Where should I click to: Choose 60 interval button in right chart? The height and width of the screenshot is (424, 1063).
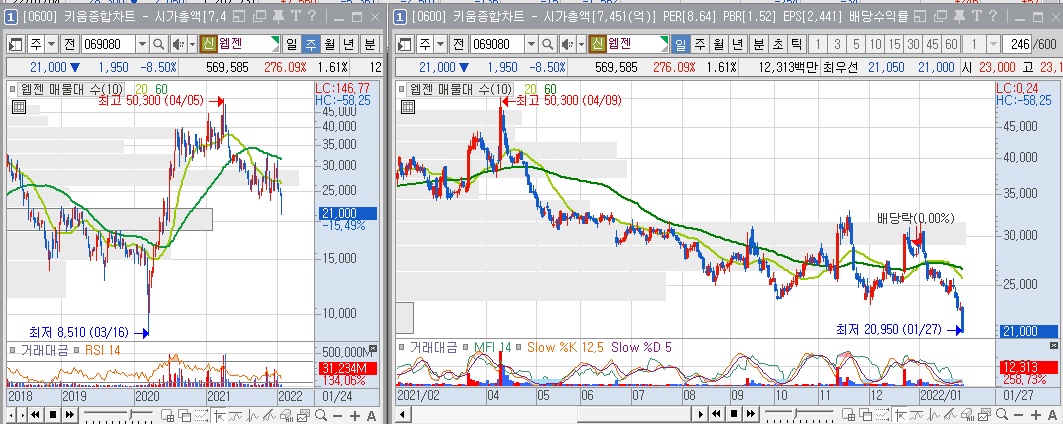[952, 45]
